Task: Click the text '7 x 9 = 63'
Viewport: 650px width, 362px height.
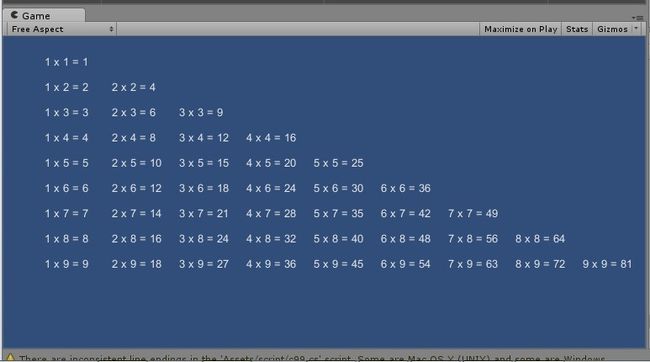Action: (473, 264)
